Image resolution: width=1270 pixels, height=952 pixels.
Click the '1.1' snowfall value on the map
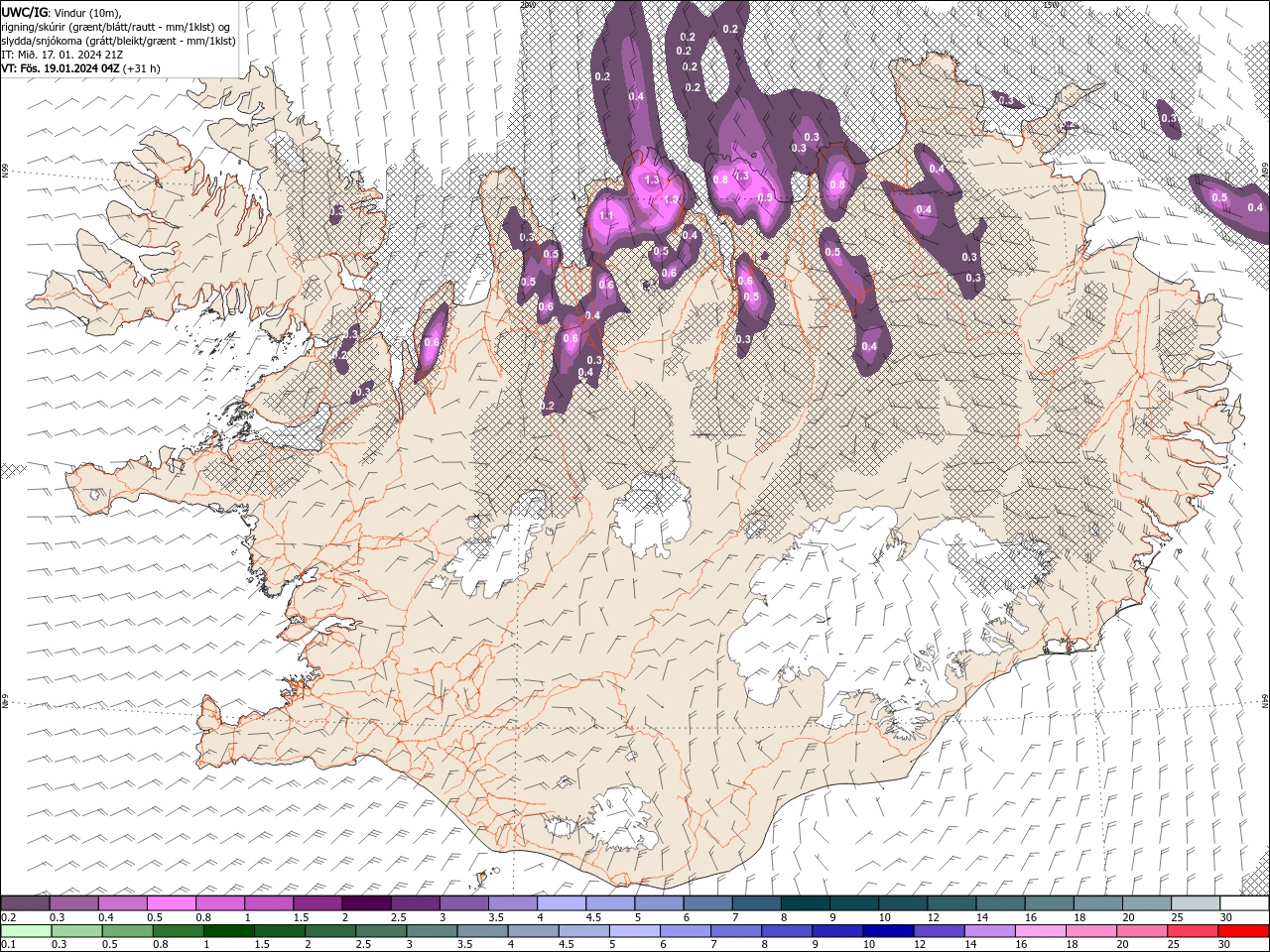click(606, 215)
